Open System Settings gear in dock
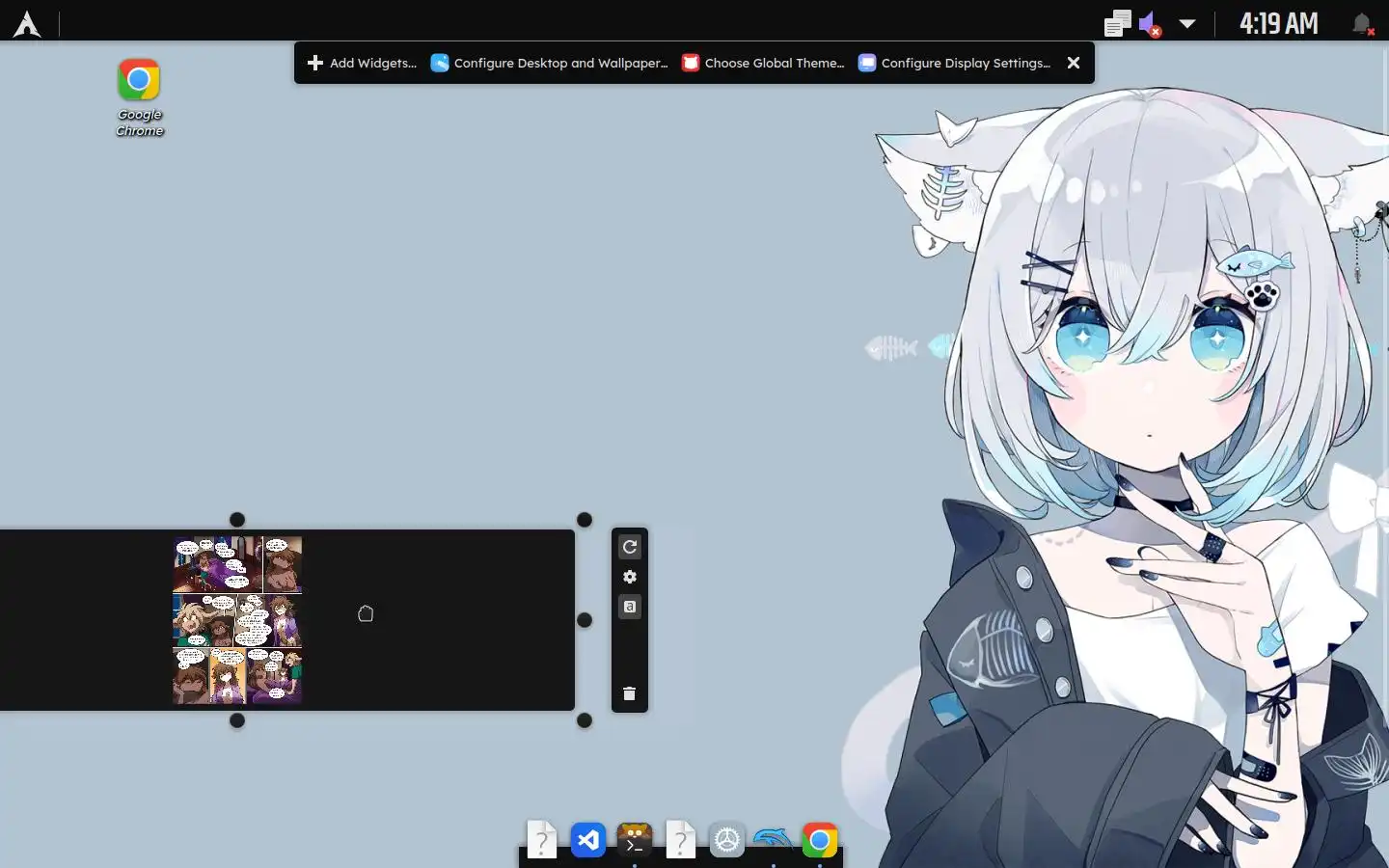 [x=726, y=840]
